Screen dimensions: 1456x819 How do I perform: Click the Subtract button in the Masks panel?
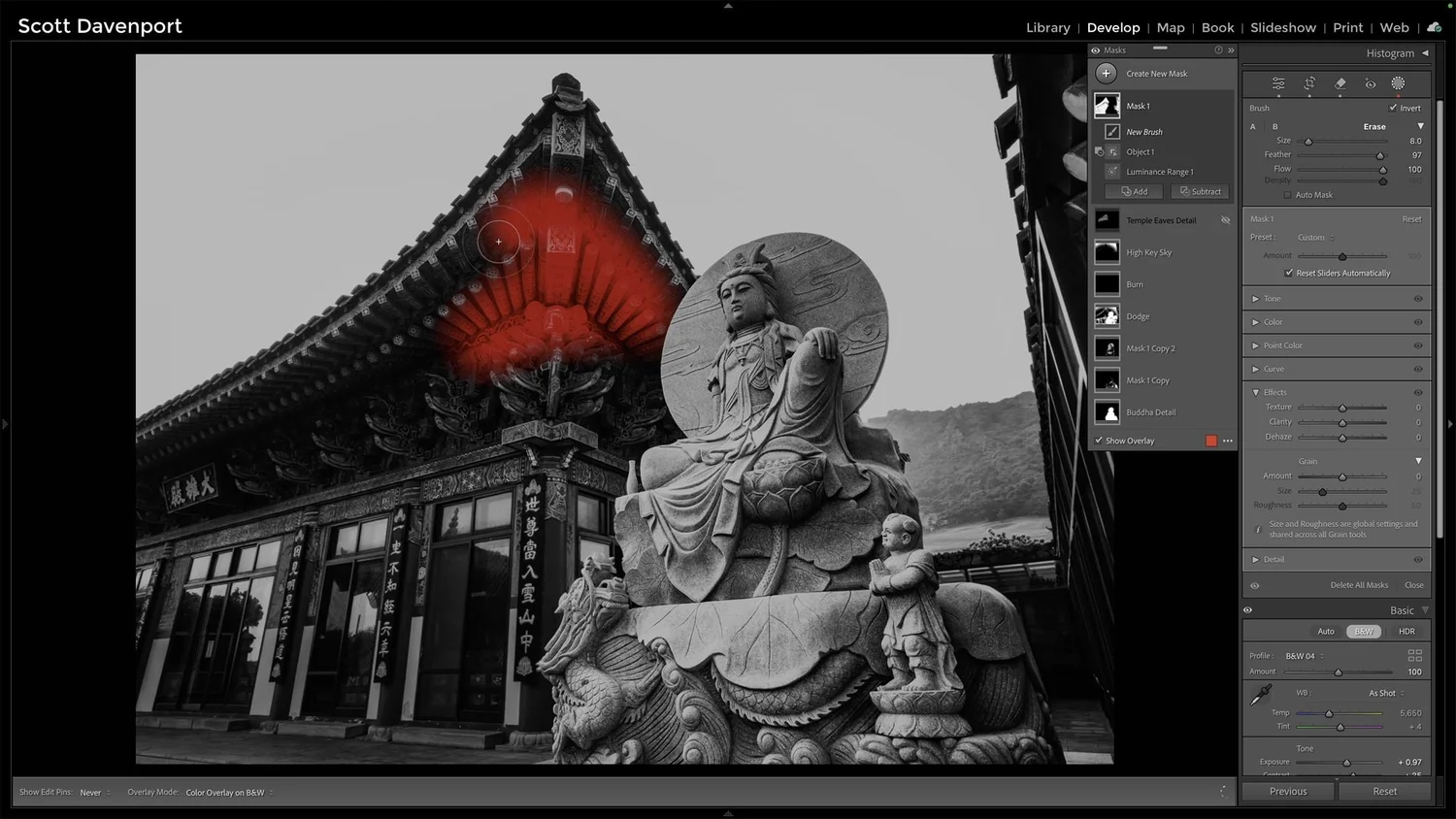1200,191
